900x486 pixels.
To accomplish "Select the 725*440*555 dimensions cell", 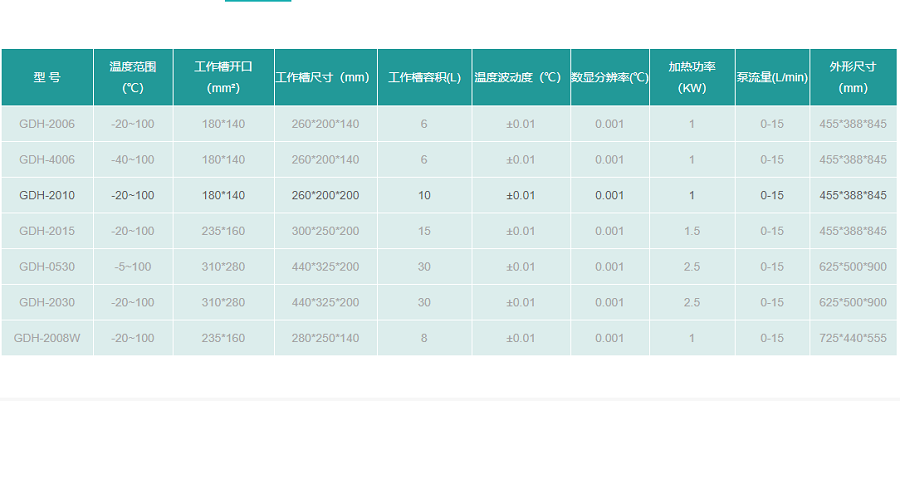I will (x=853, y=338).
